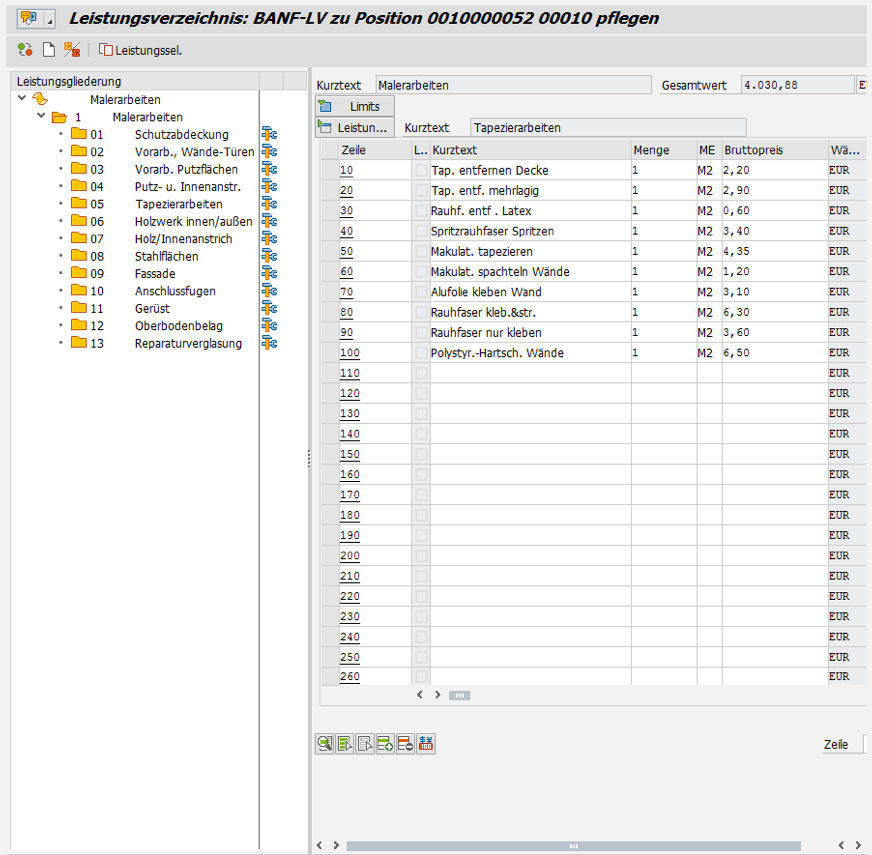
Task: Click the Leistungssel. button
Action: point(140,50)
